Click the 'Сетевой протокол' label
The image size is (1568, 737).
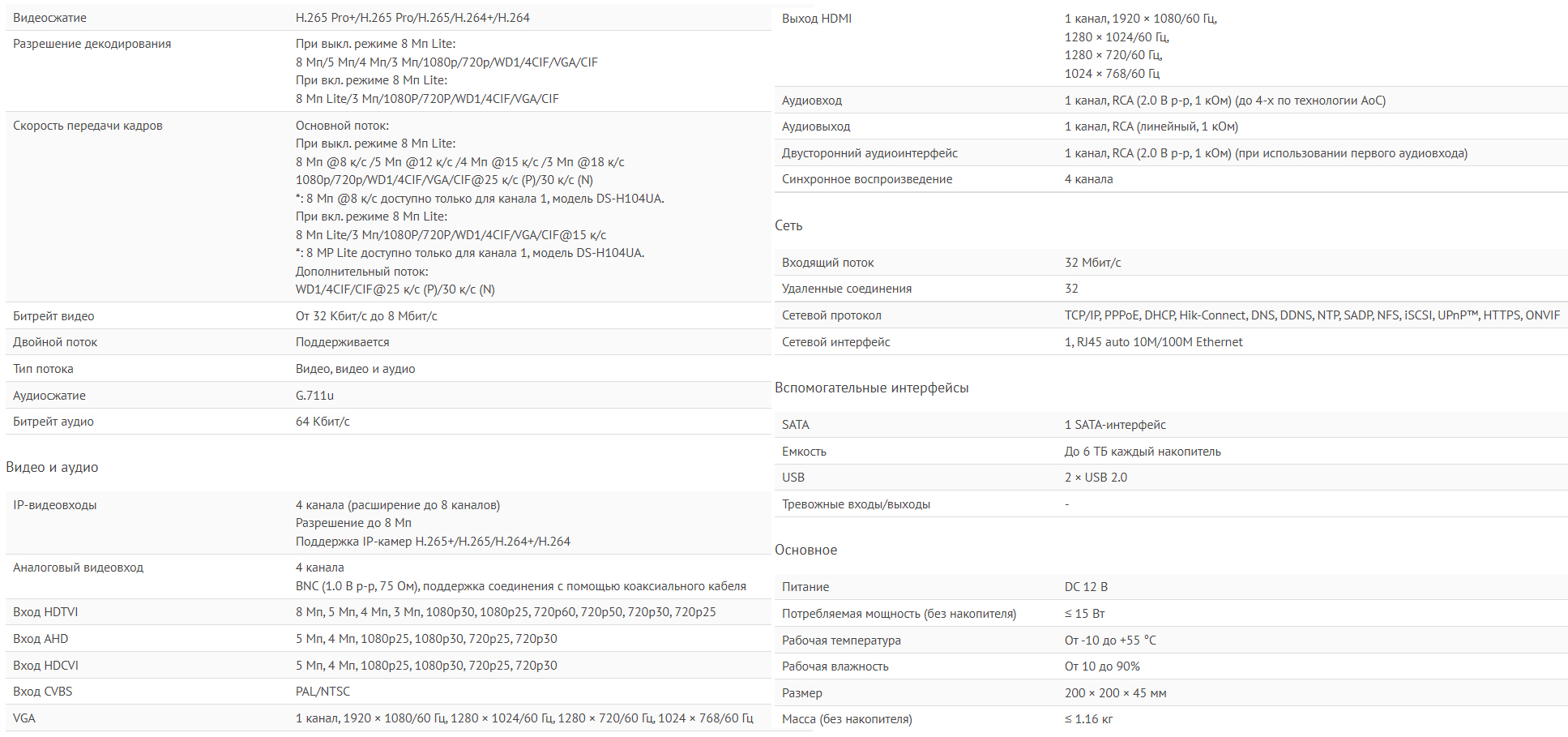pos(831,315)
